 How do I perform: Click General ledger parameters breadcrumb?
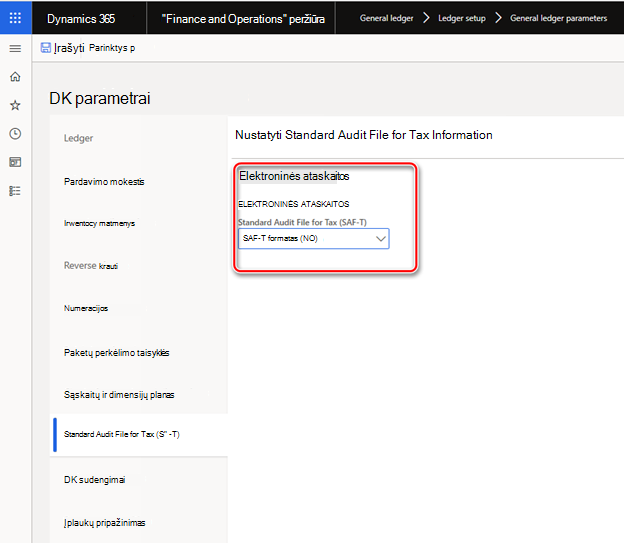pos(558,18)
